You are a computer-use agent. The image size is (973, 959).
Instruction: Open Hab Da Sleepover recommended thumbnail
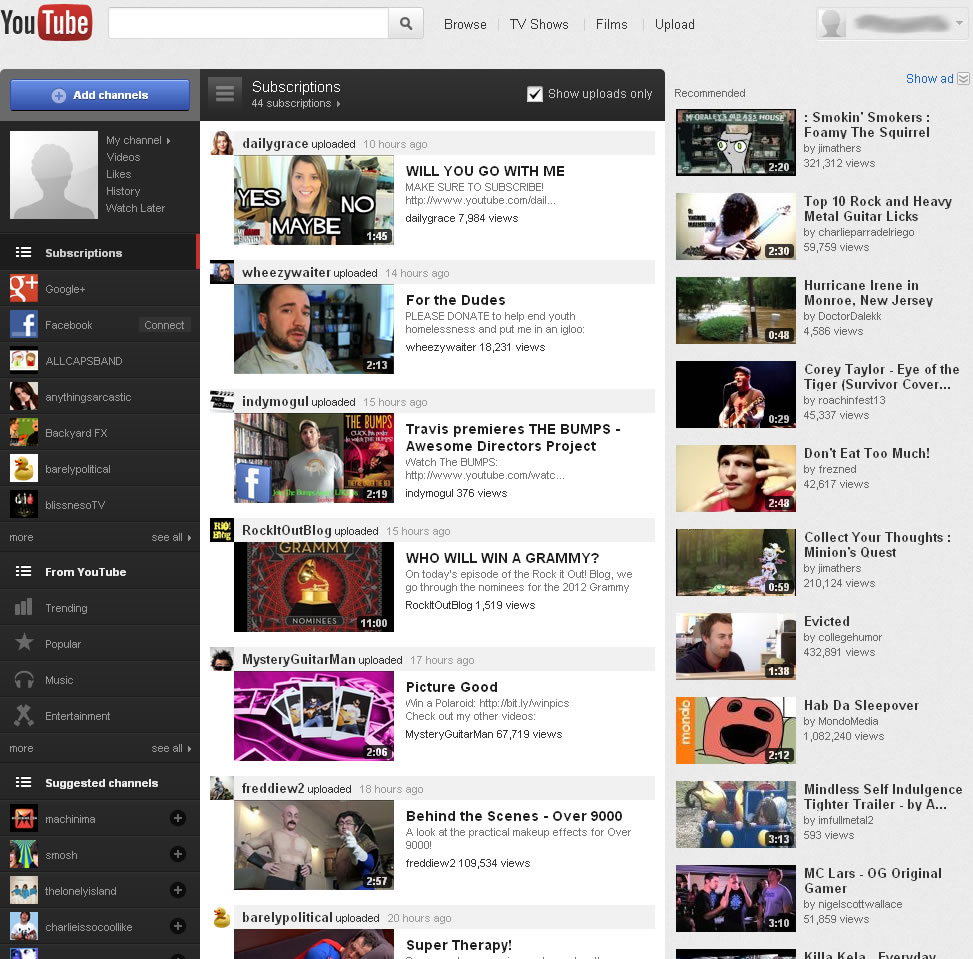pyautogui.click(x=735, y=730)
